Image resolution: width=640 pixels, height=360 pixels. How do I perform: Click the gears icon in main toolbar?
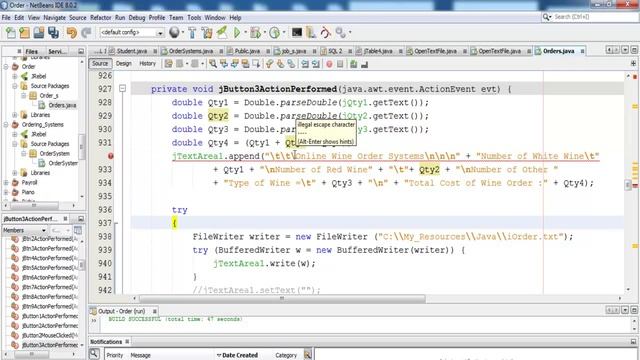pos(340,33)
